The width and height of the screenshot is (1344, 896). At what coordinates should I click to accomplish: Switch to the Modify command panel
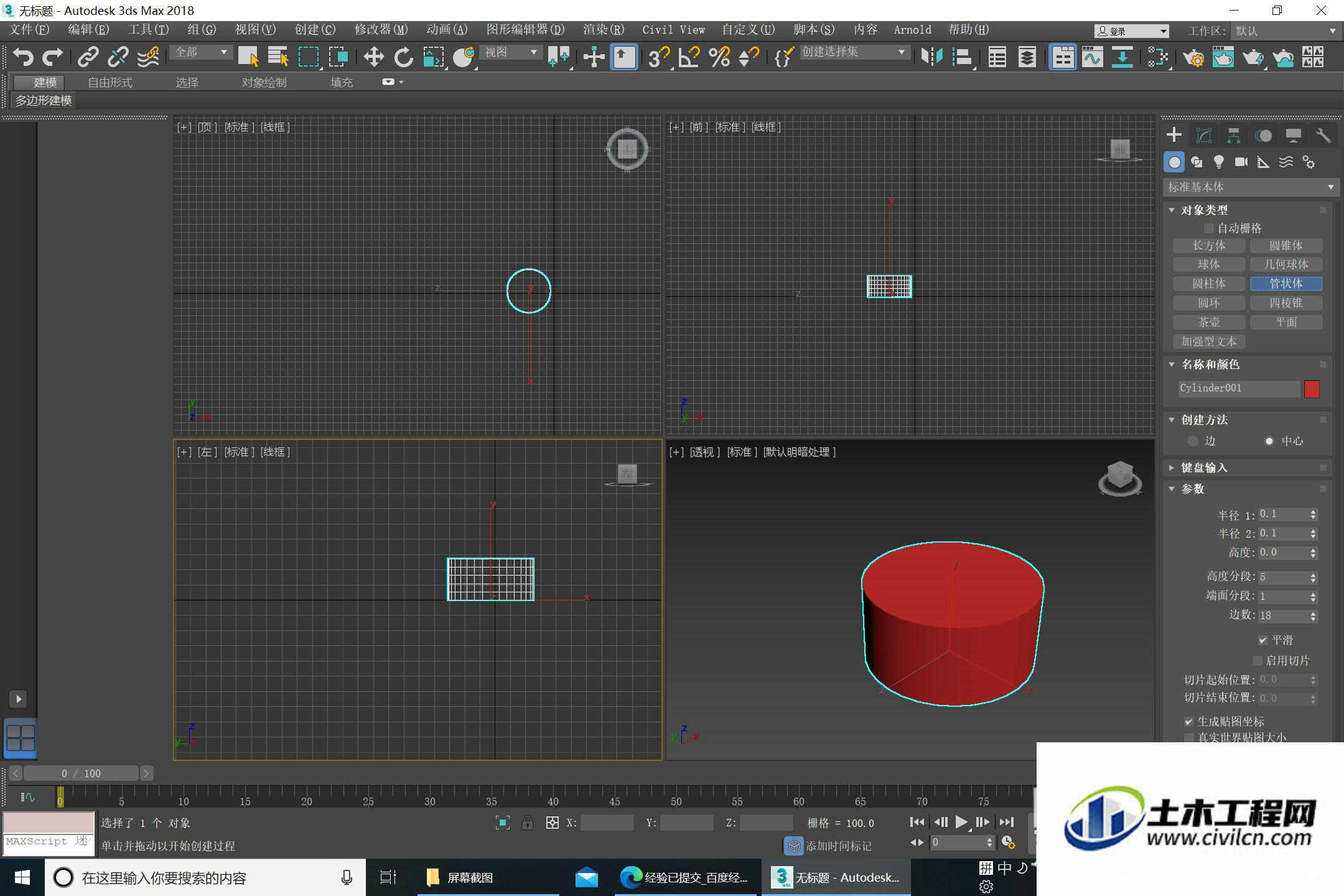coord(1204,136)
